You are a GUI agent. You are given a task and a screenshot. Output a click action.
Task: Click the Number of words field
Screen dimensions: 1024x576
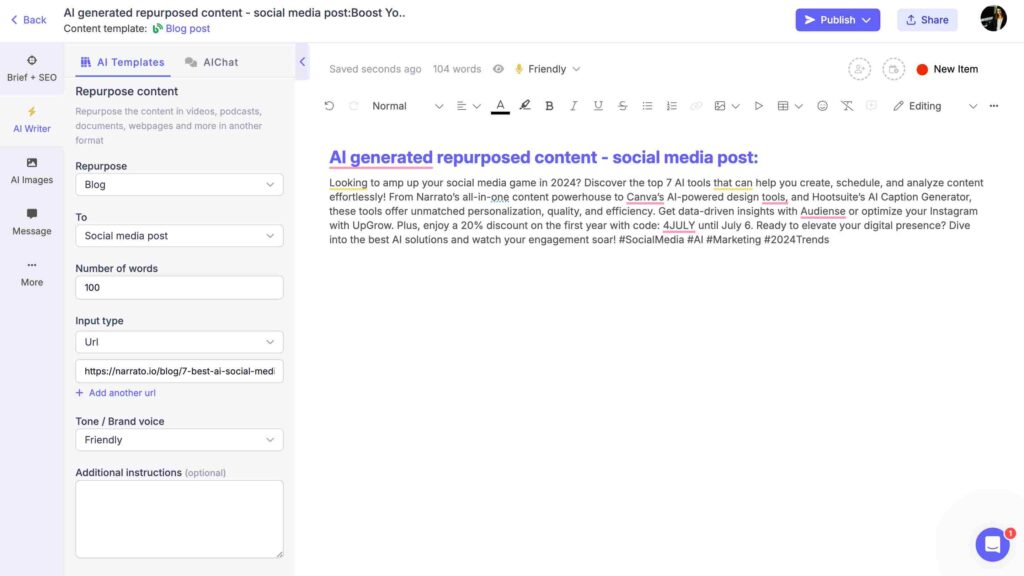coord(179,287)
